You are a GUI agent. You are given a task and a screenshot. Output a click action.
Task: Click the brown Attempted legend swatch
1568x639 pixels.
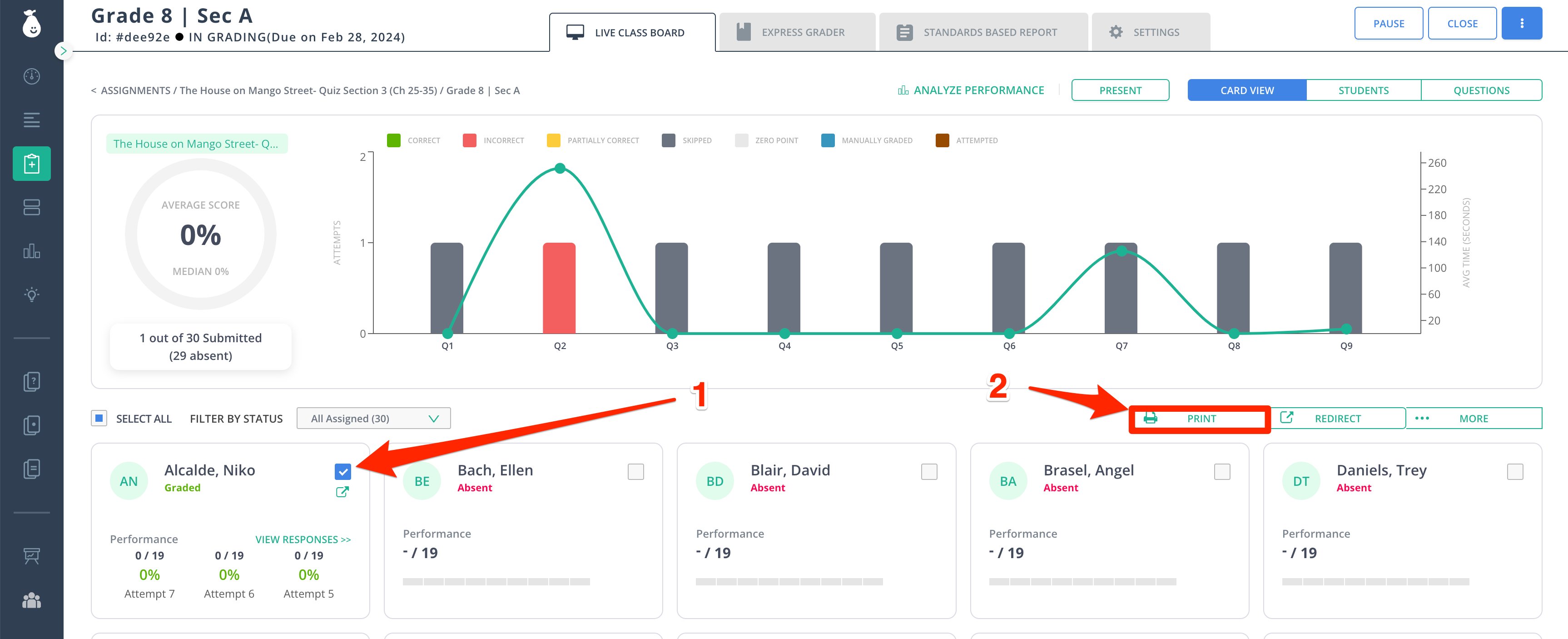pyautogui.click(x=942, y=140)
